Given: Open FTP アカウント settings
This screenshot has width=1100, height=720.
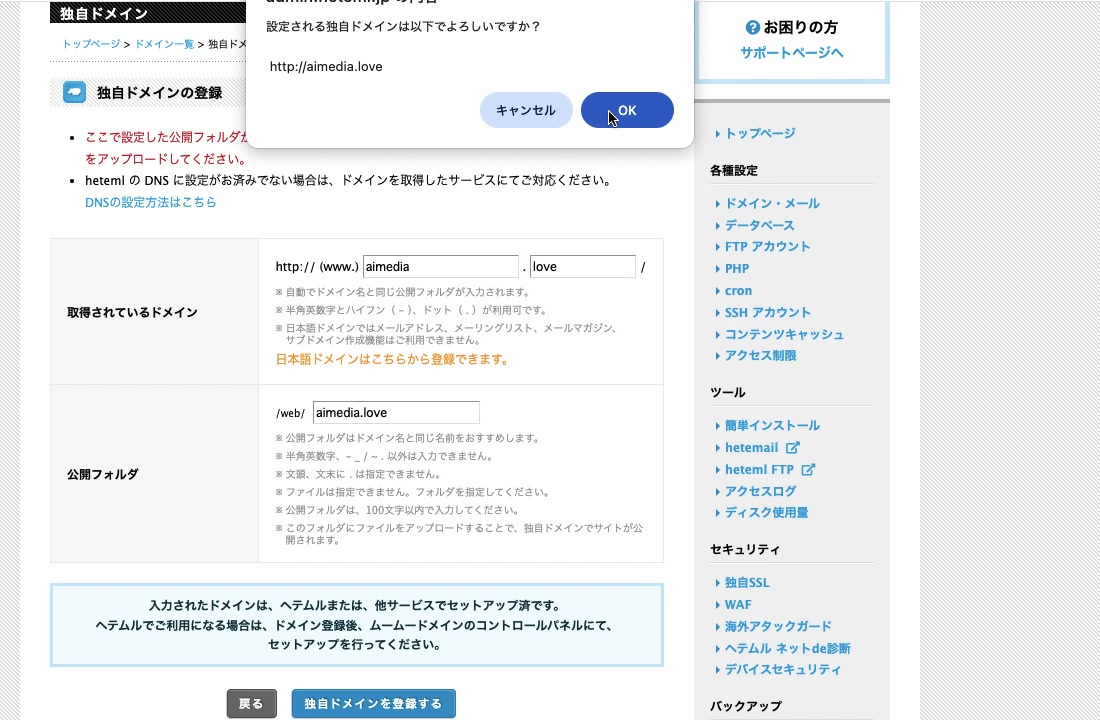Looking at the screenshot, I should click(x=767, y=246).
